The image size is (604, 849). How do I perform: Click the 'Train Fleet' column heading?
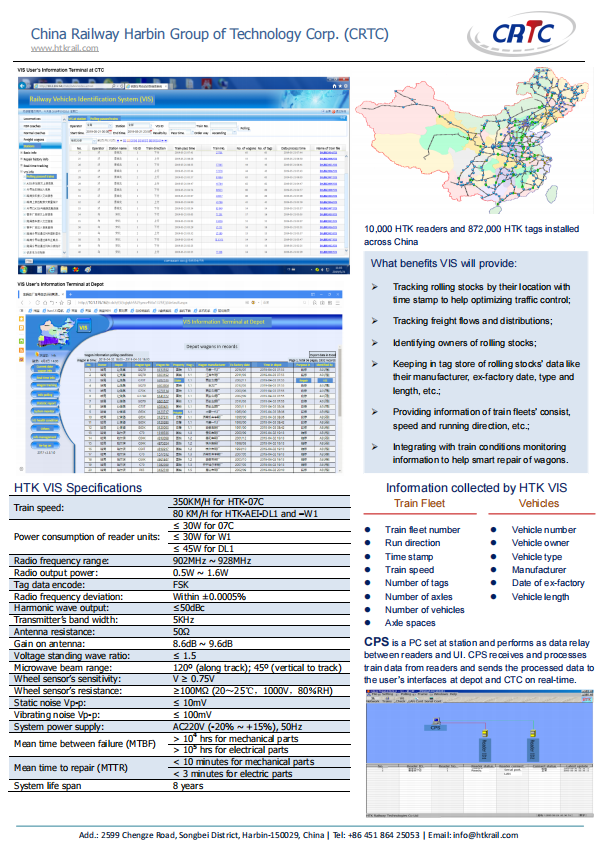(x=419, y=503)
